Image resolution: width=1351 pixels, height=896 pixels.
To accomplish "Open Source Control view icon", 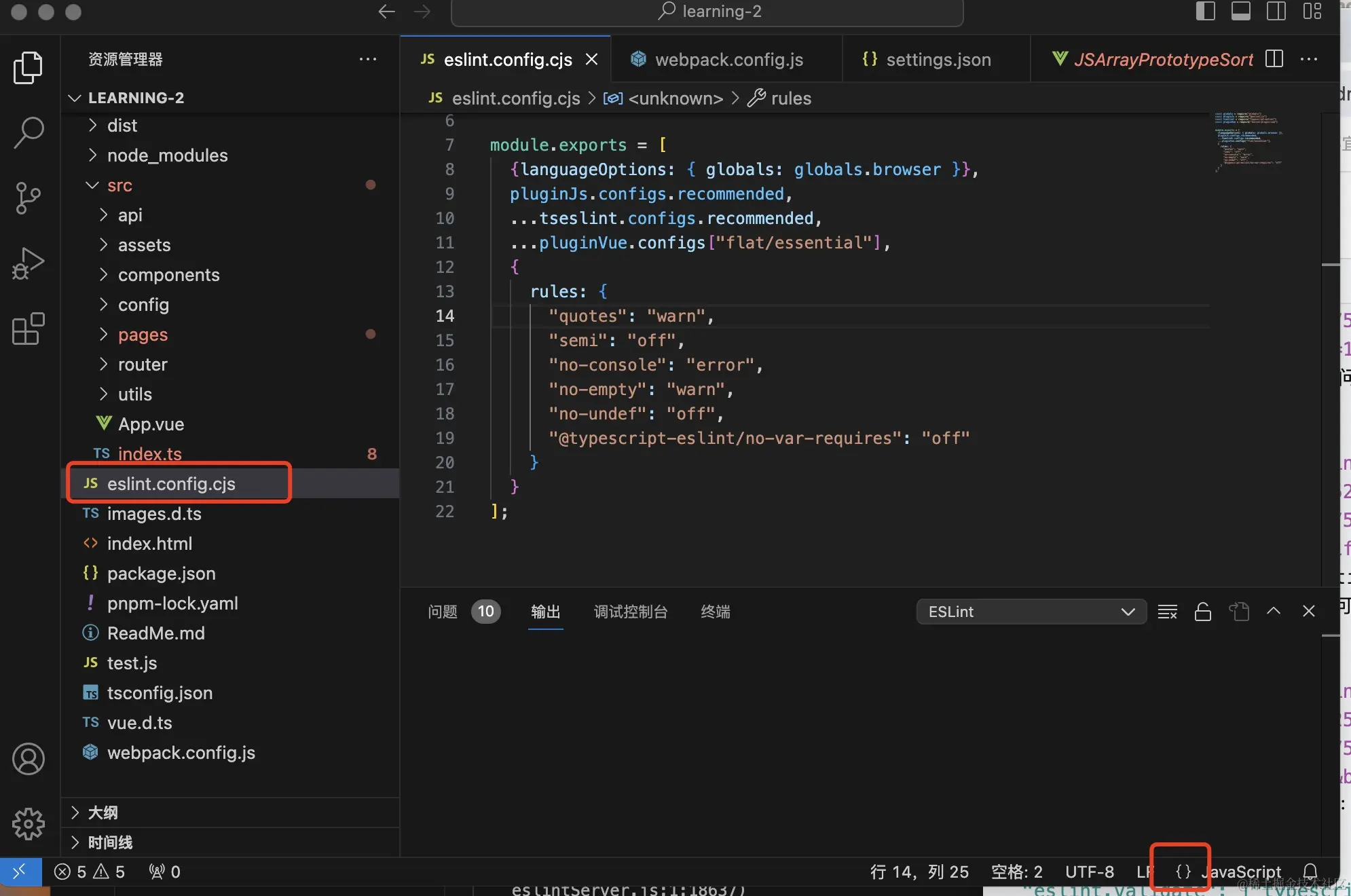I will 29,198.
